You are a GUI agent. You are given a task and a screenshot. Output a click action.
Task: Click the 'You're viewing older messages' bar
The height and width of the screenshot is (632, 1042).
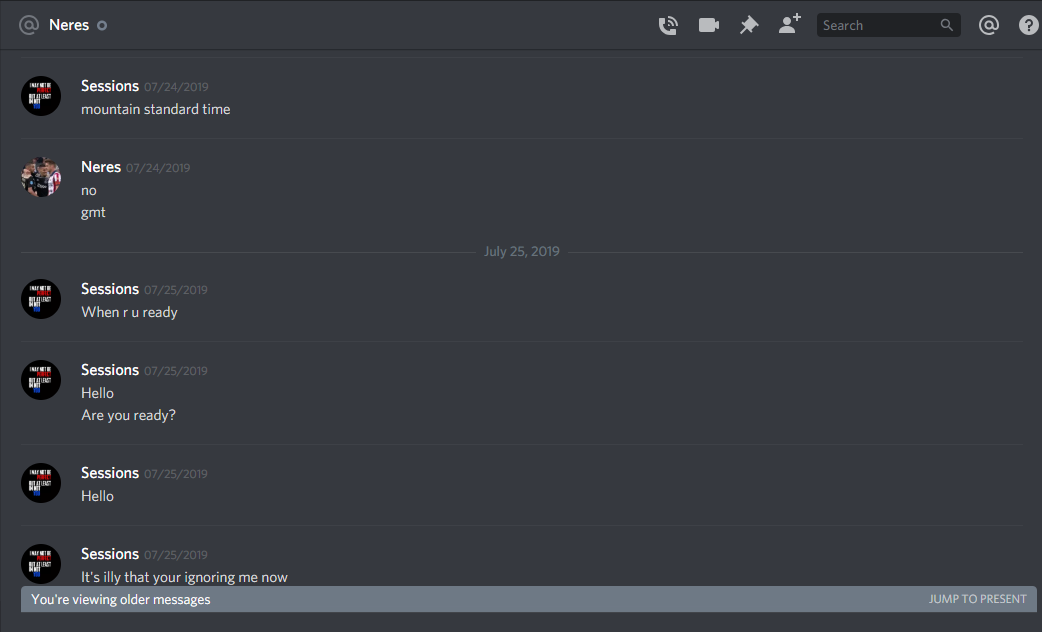click(528, 599)
